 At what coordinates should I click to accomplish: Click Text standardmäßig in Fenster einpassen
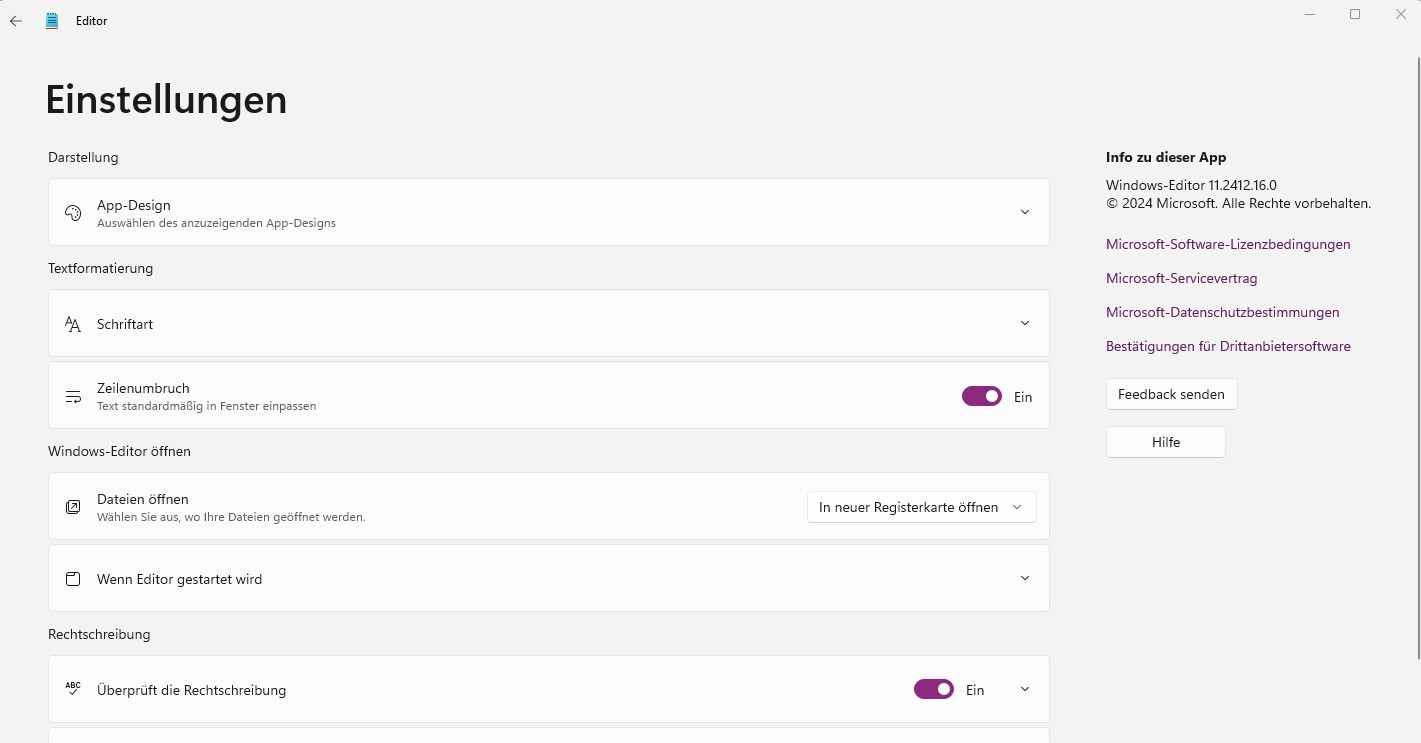[x=206, y=406]
